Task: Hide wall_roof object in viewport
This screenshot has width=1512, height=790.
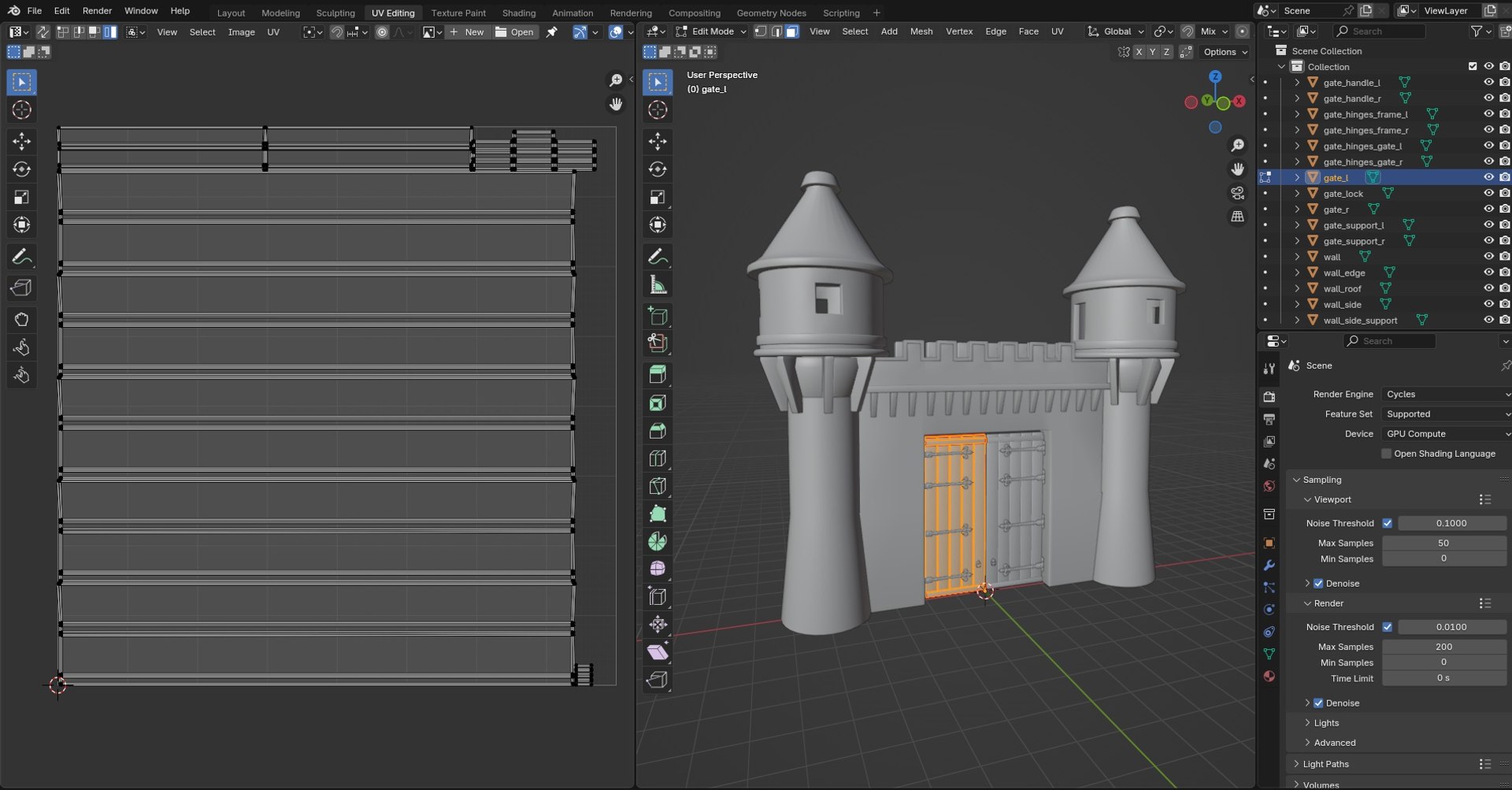Action: point(1488,288)
